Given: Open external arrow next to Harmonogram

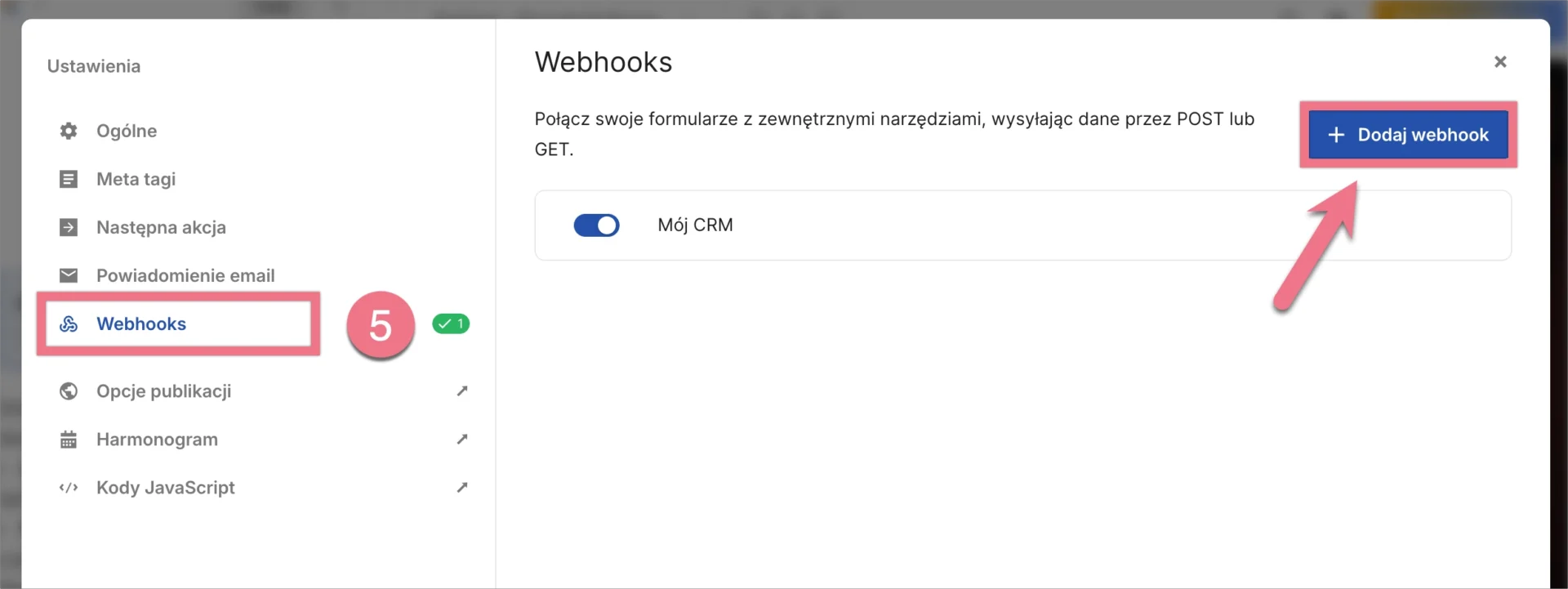Looking at the screenshot, I should (x=462, y=440).
